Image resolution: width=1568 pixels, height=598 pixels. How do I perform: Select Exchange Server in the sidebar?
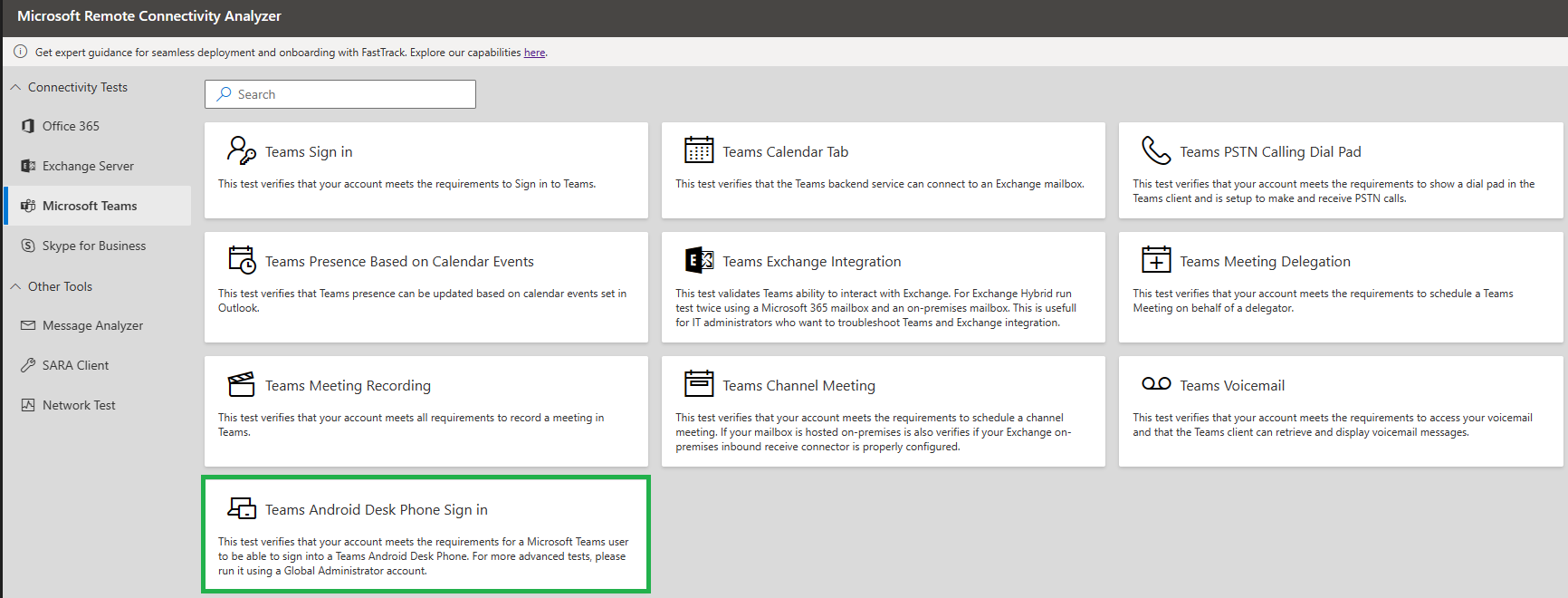[98, 166]
